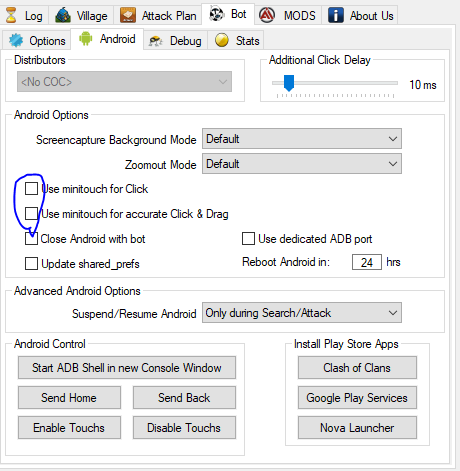Click the Village tab's hut icon
The width and height of the screenshot is (460, 471).
[63, 15]
